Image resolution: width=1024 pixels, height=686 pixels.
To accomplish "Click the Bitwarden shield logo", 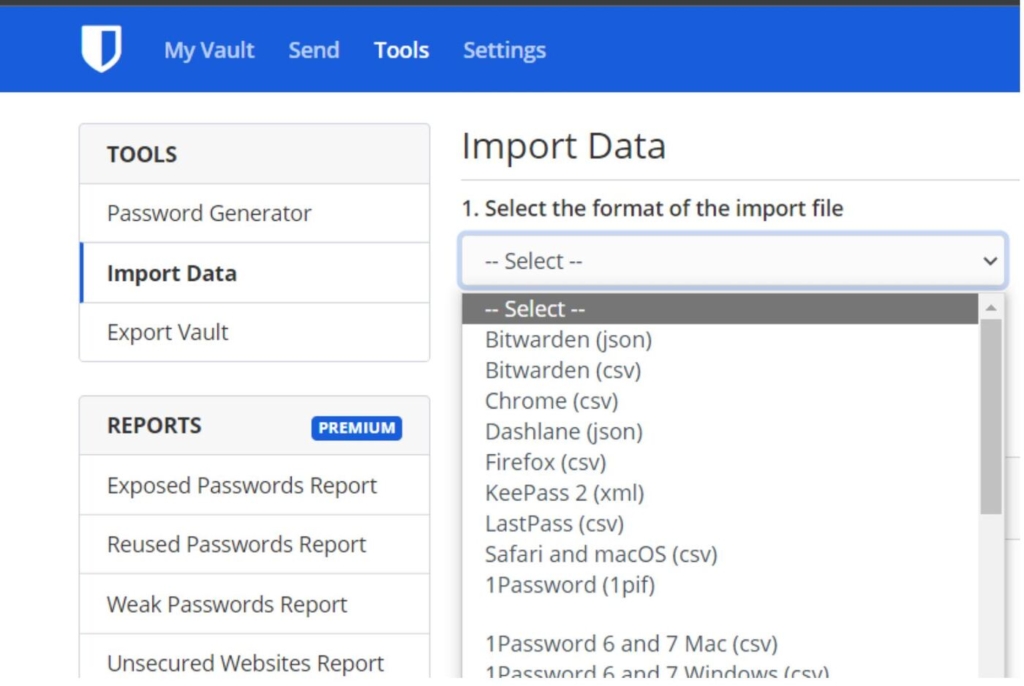I will pyautogui.click(x=99, y=49).
